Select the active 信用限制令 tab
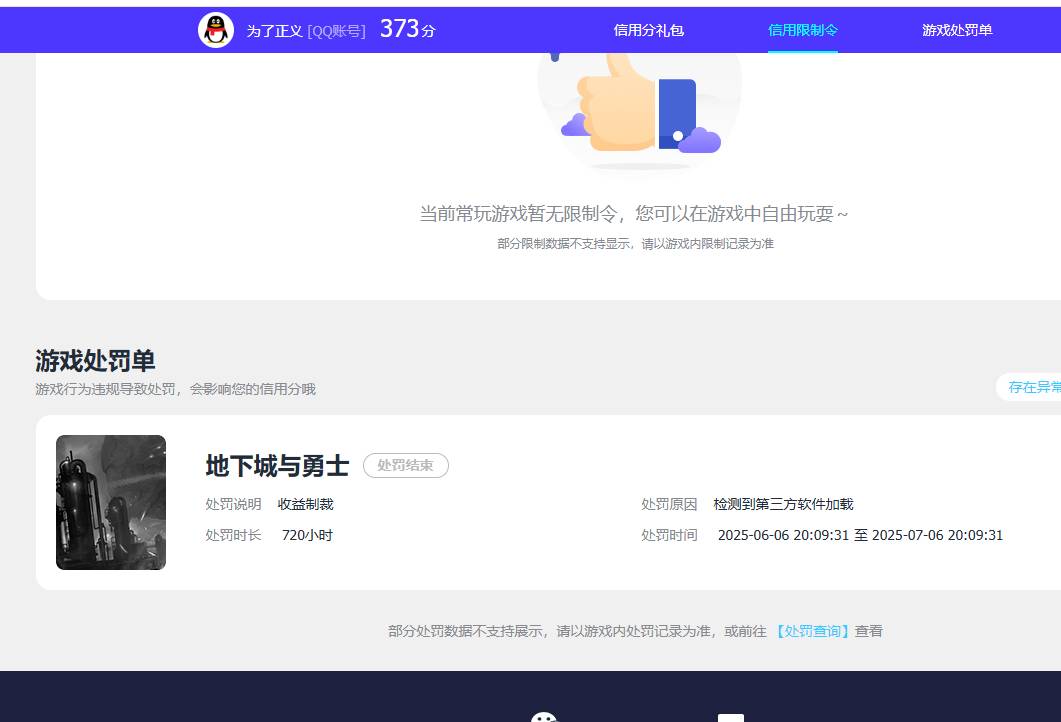This screenshot has width=1061, height=722. pos(805,29)
